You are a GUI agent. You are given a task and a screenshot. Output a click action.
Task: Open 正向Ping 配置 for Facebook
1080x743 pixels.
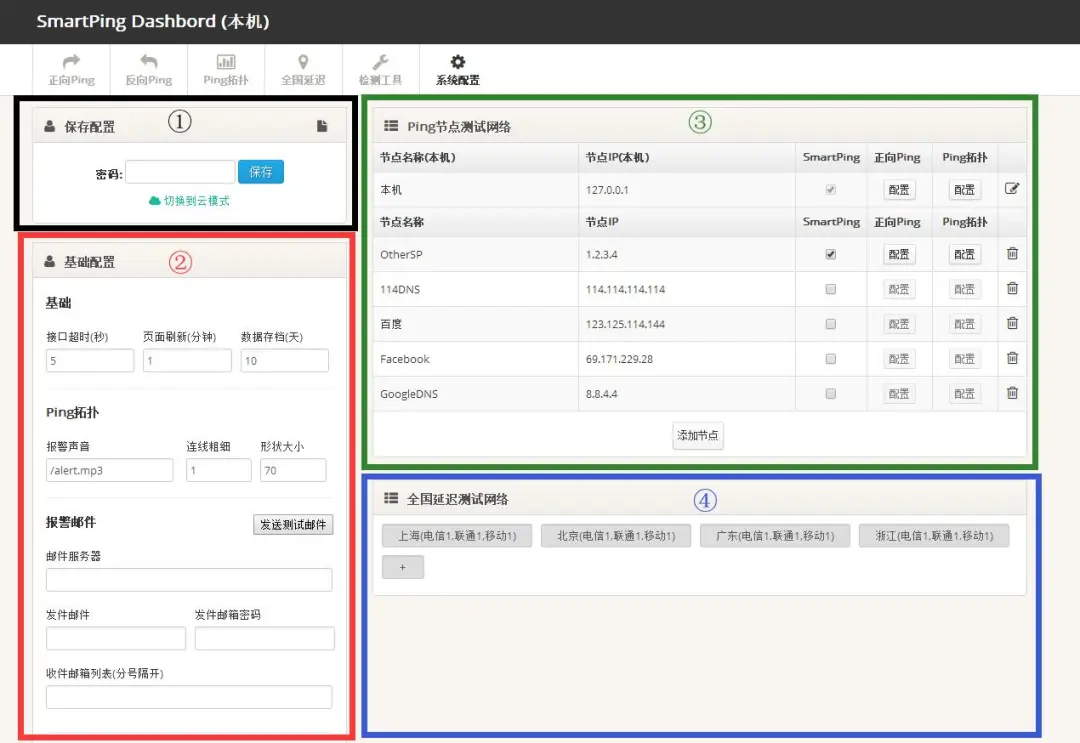(899, 359)
